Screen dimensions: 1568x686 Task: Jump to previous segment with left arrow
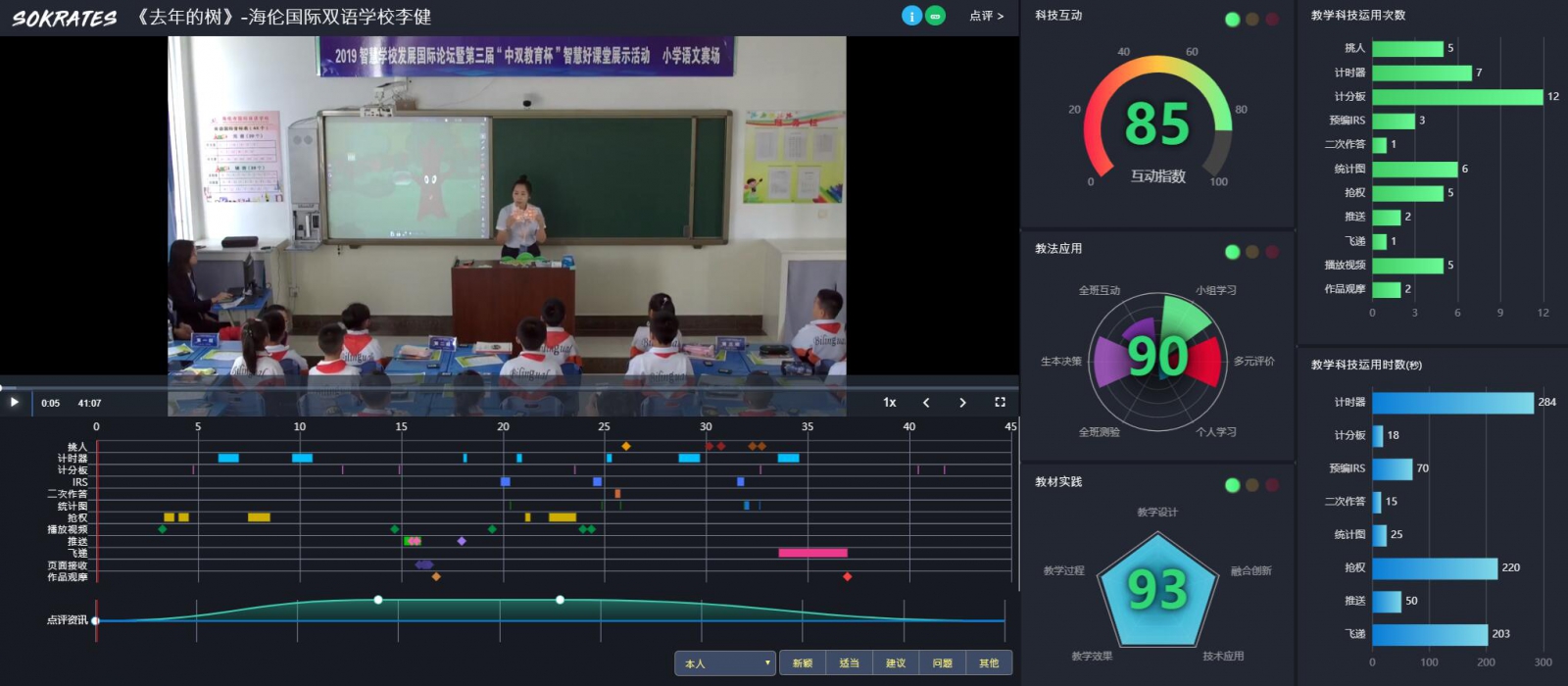tap(926, 402)
